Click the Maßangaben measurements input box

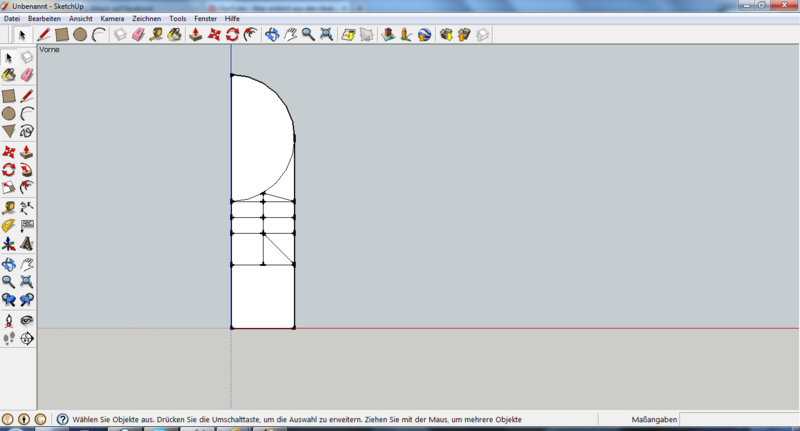[738, 419]
